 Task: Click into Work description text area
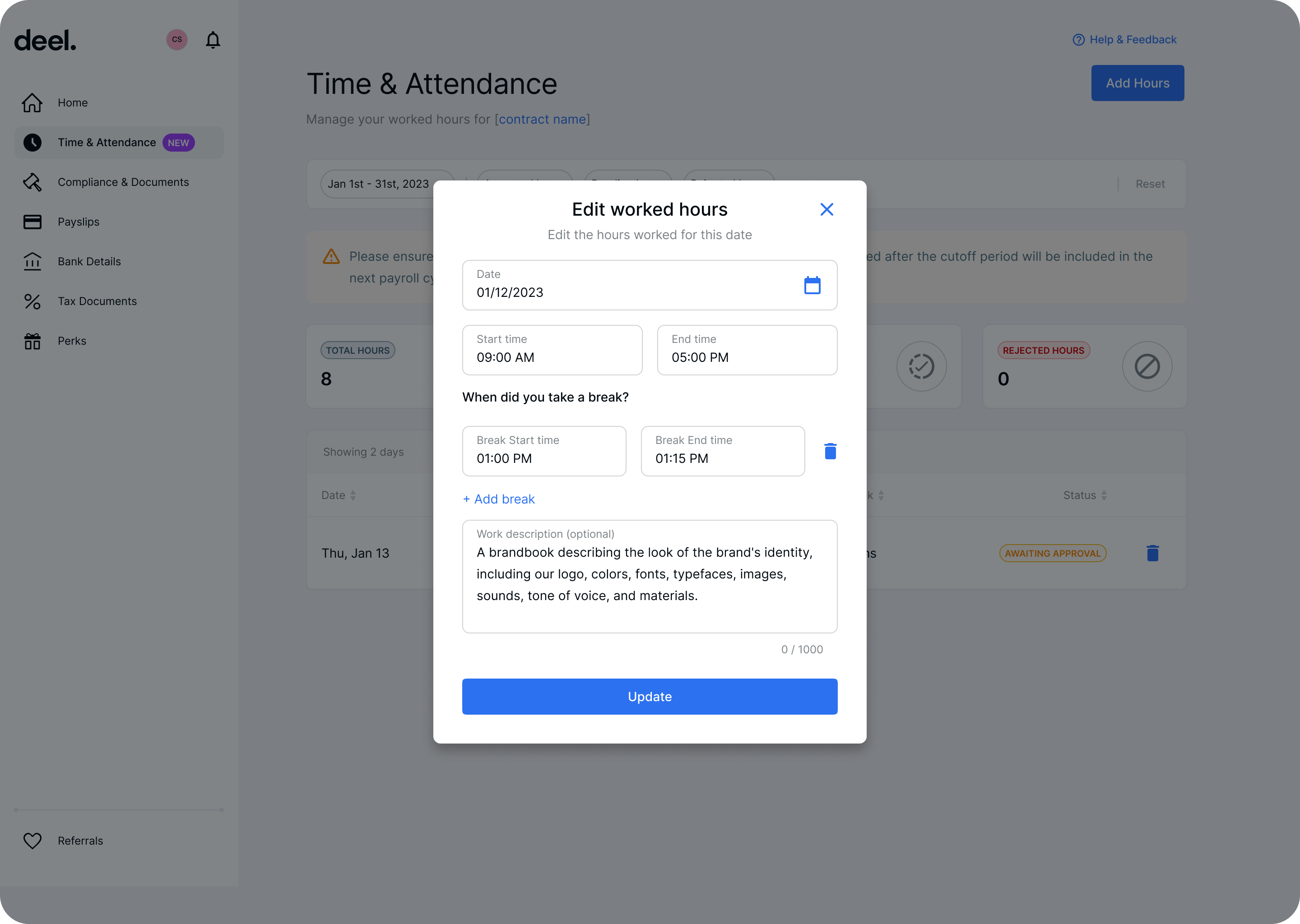[x=650, y=576]
